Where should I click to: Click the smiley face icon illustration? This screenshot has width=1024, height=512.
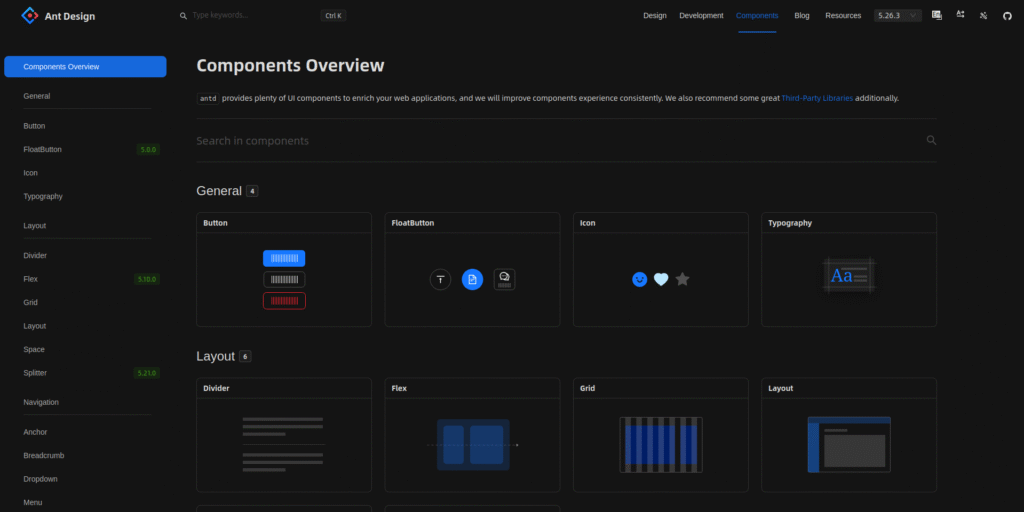(639, 280)
